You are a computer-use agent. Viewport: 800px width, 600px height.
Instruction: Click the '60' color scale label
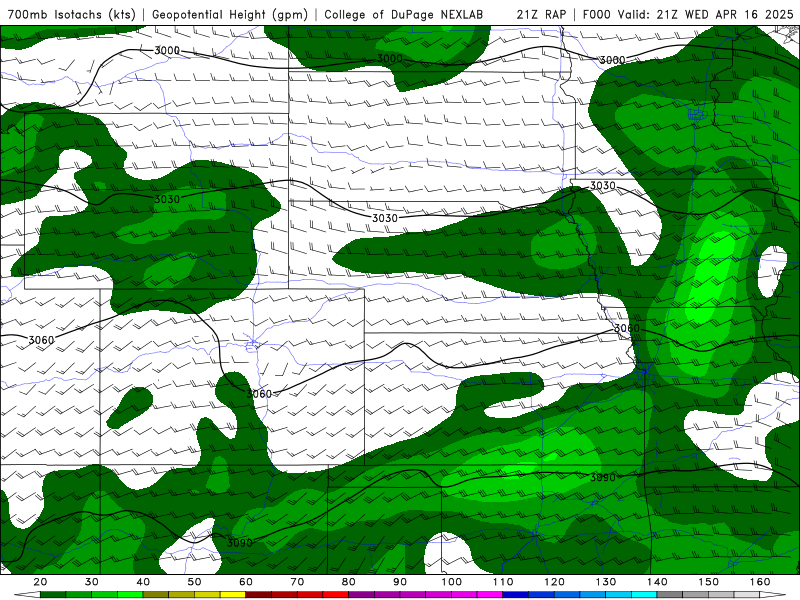(246, 582)
